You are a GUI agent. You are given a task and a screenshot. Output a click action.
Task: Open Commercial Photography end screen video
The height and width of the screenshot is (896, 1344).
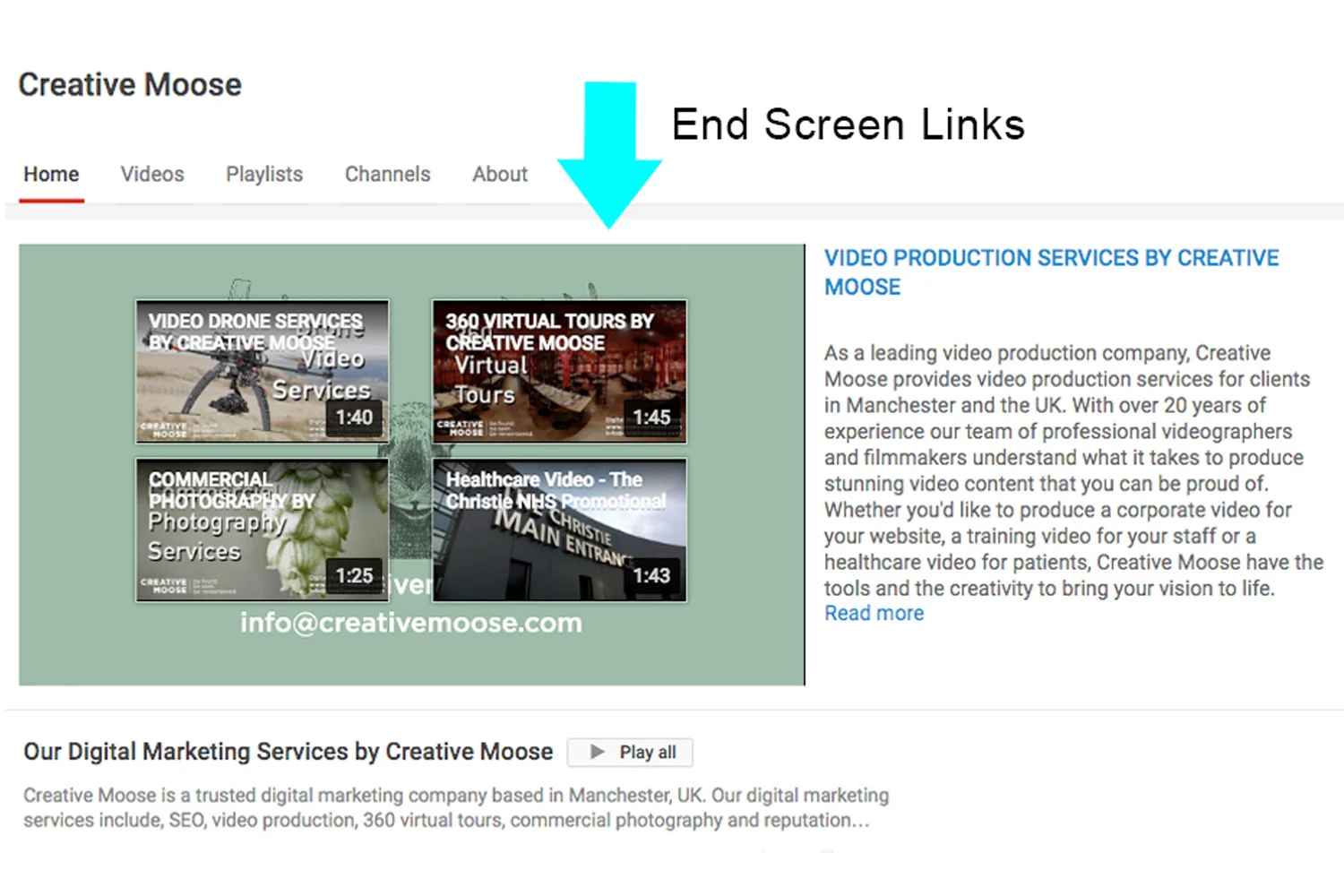point(263,530)
